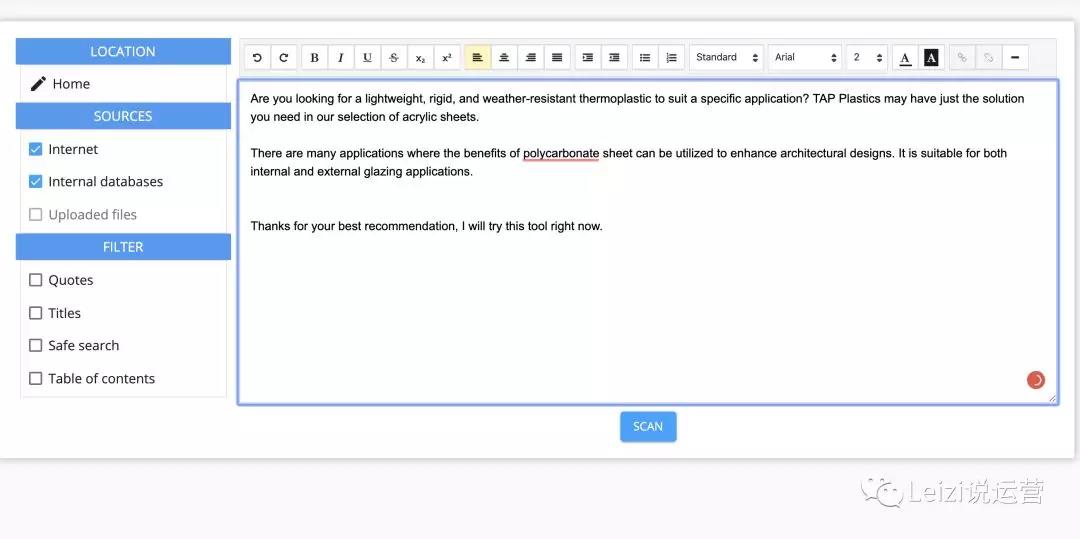
Task: Insert horizontal line from toolbar
Action: point(1014,58)
